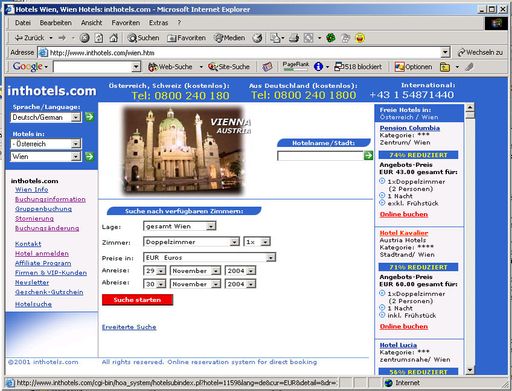Go to home page icon
The height and width of the screenshot is (391, 512).
tap(114, 38)
